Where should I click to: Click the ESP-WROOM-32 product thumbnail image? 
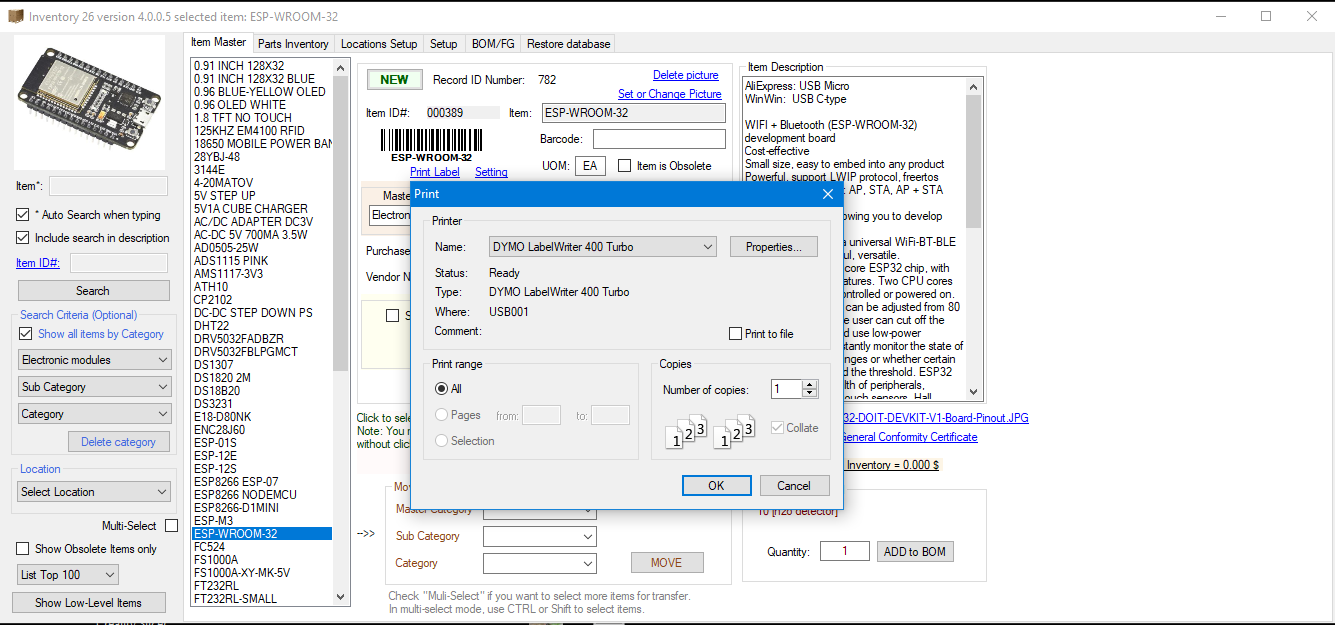pyautogui.click(x=90, y=103)
